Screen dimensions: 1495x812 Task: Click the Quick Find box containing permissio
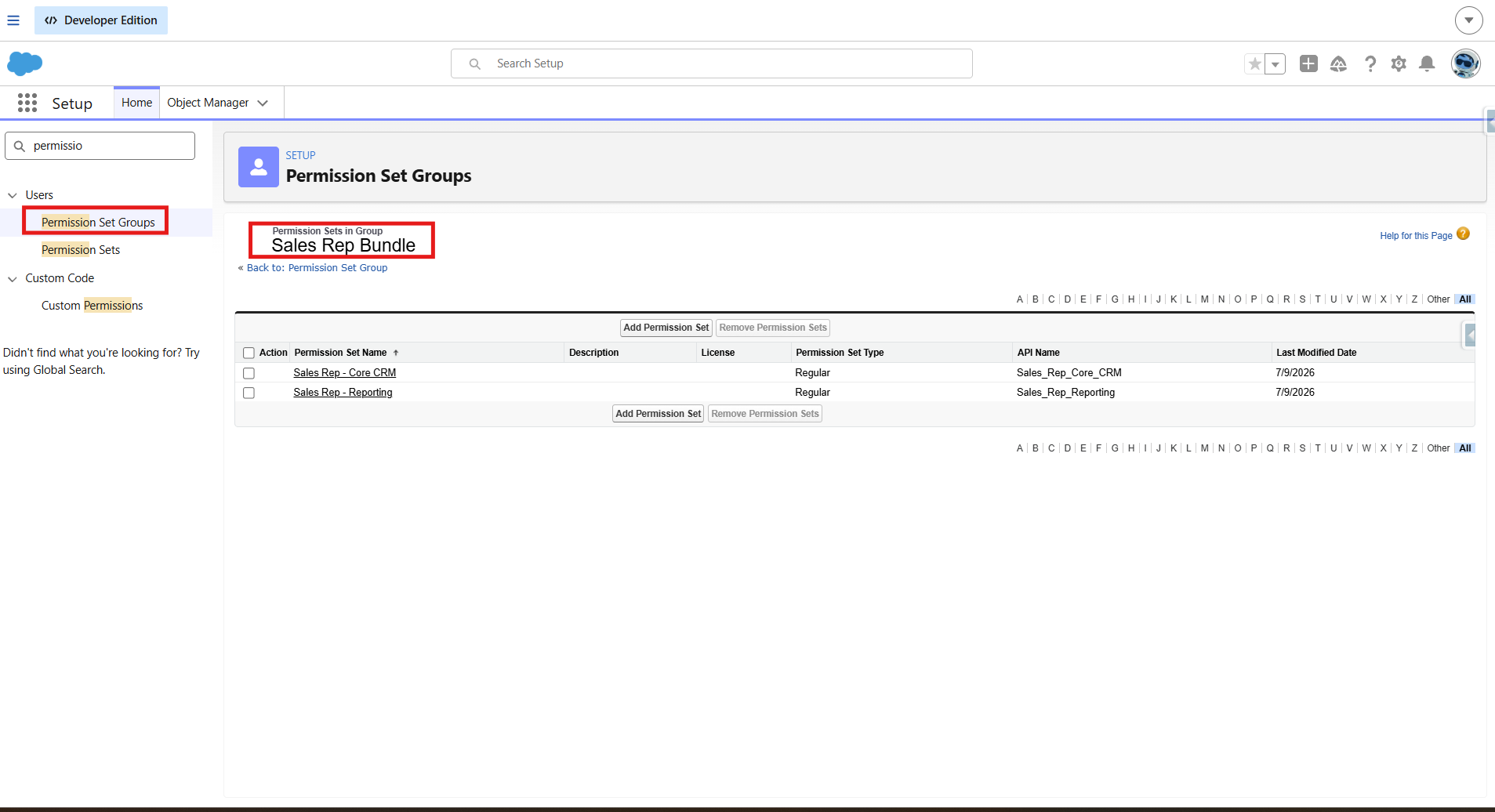click(100, 146)
